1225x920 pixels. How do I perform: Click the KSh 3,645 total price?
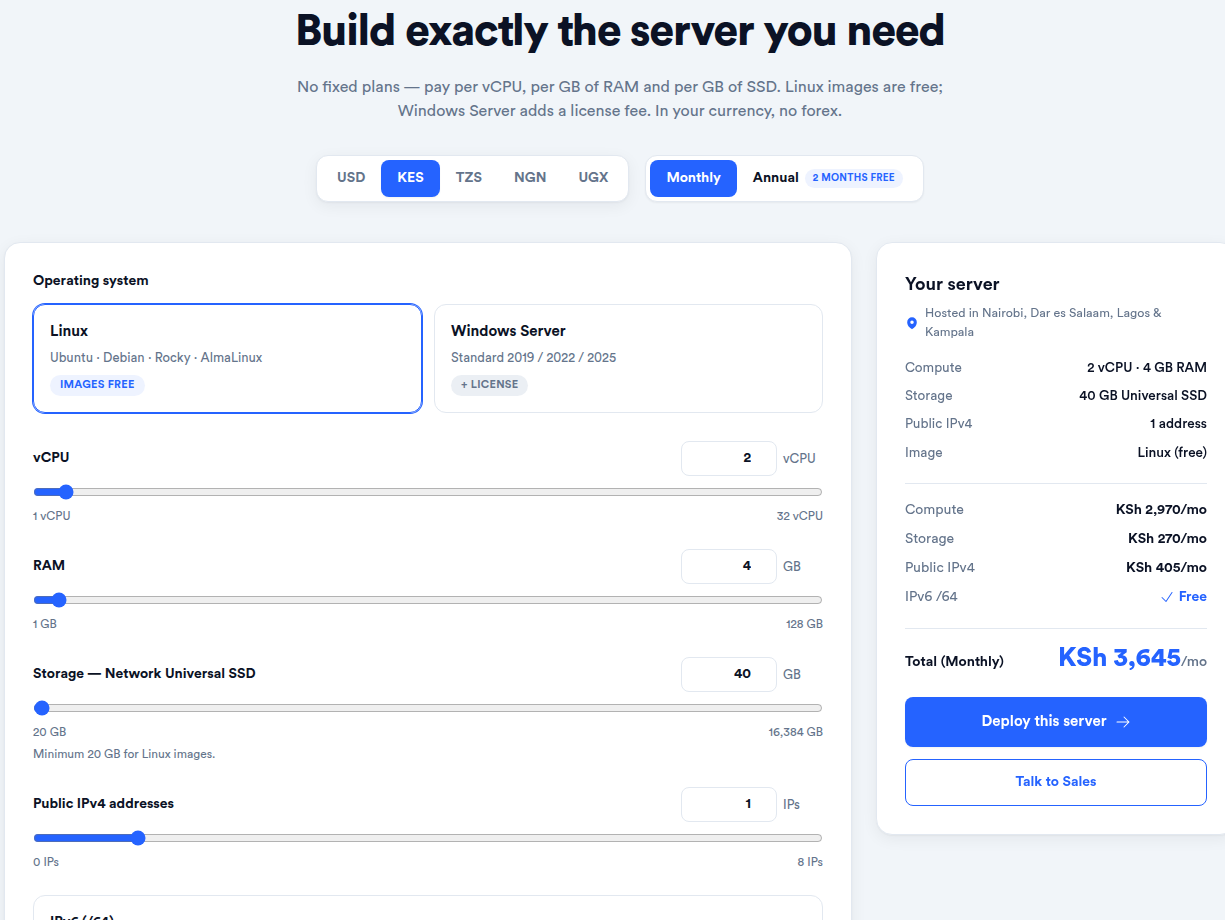click(x=1119, y=657)
